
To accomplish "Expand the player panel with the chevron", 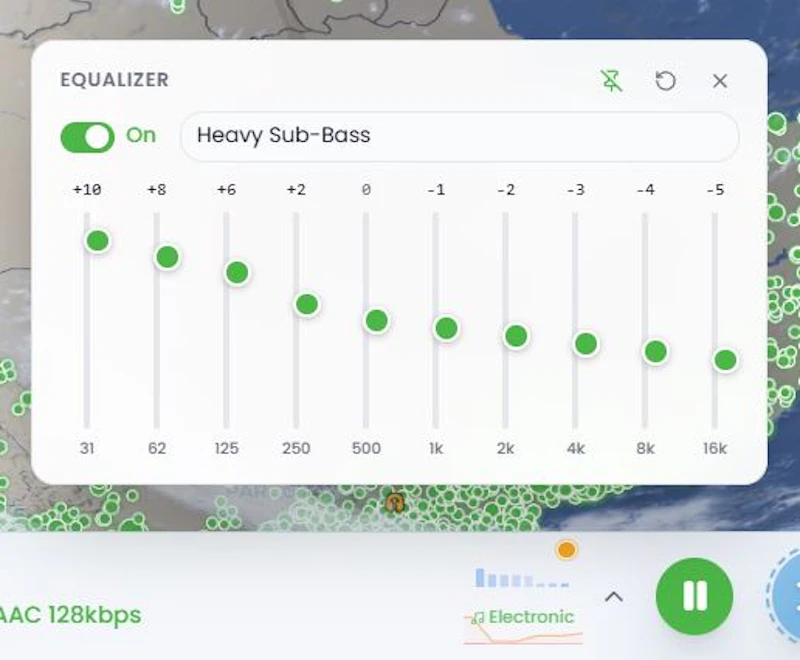I will [614, 597].
